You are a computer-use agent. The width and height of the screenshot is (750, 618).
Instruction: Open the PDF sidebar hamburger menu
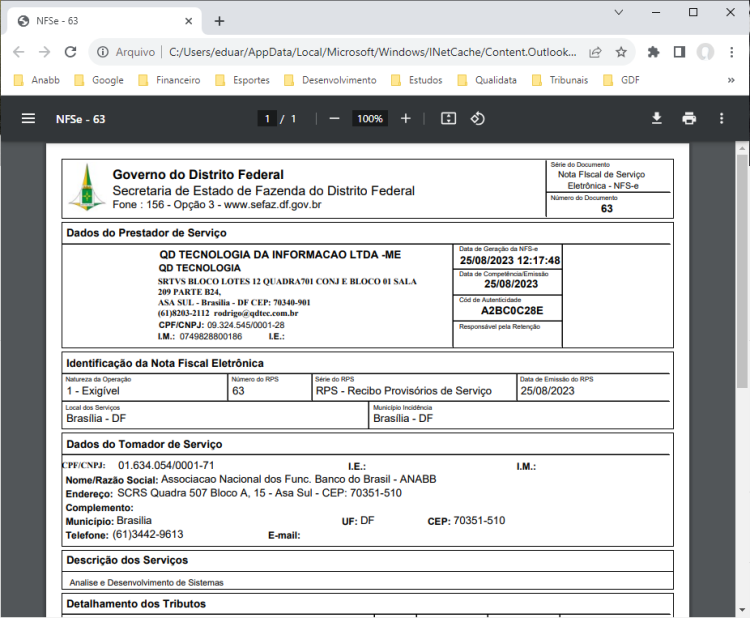point(28,118)
